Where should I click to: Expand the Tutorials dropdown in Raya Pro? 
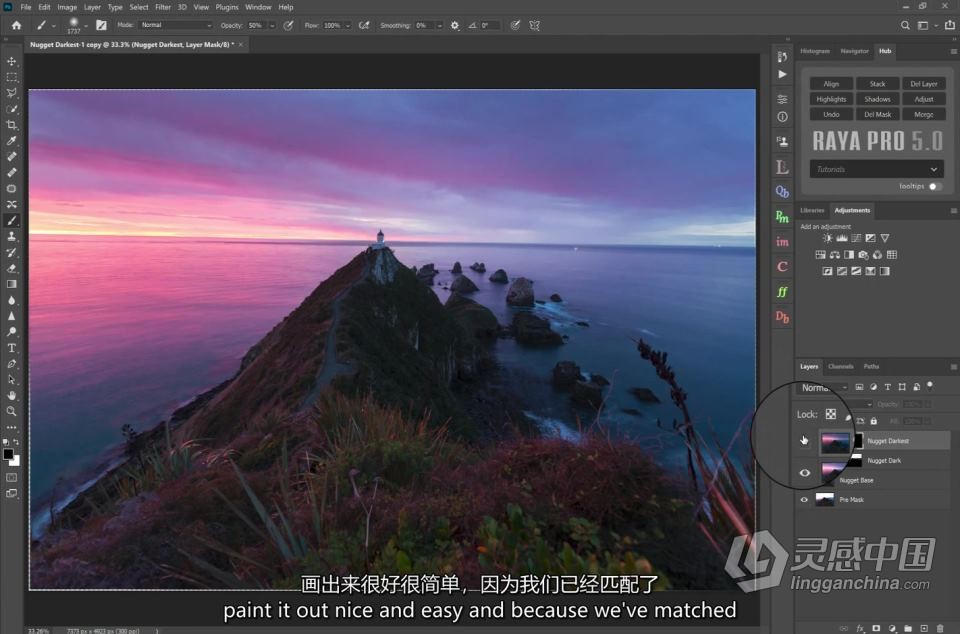(877, 169)
